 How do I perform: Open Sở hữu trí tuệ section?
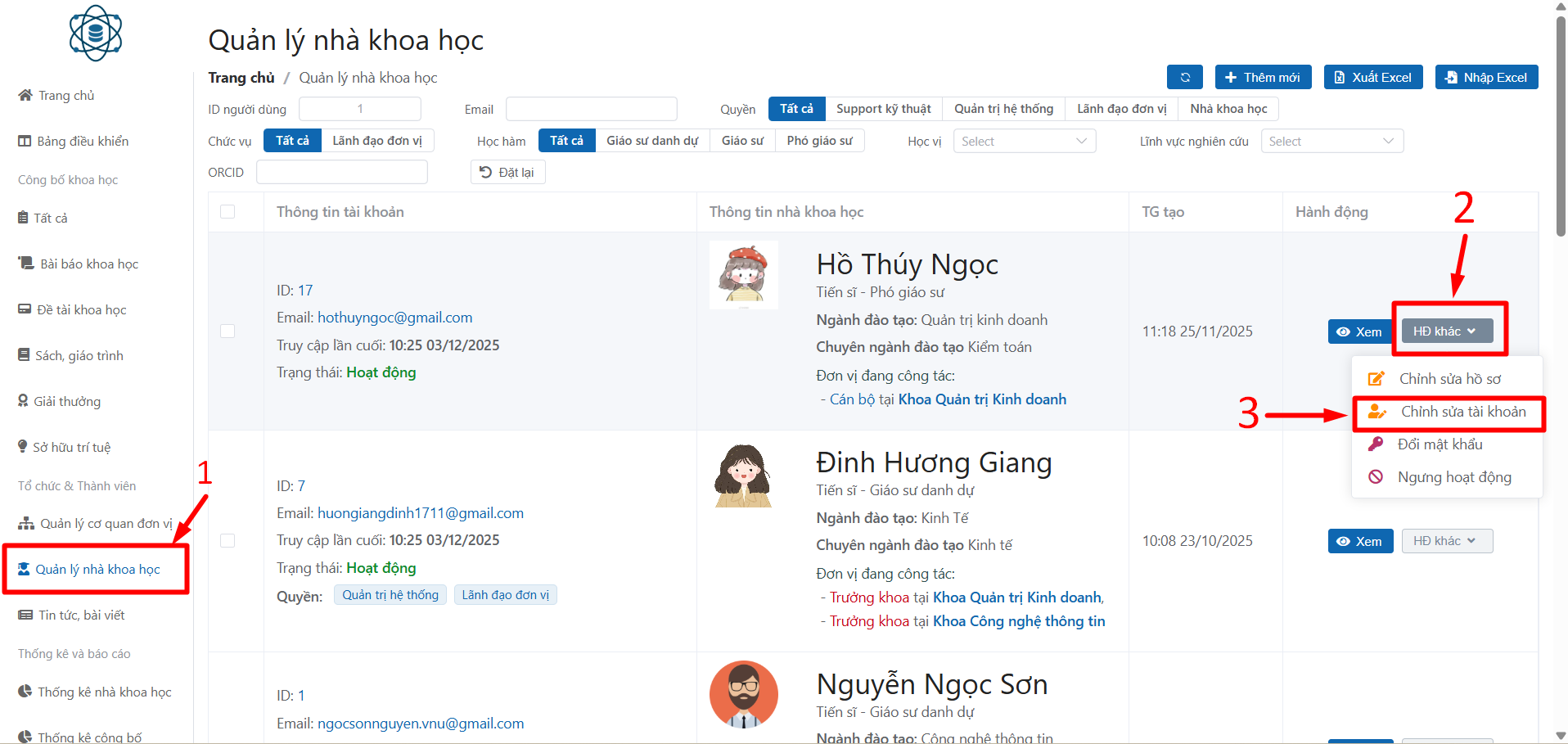71,448
